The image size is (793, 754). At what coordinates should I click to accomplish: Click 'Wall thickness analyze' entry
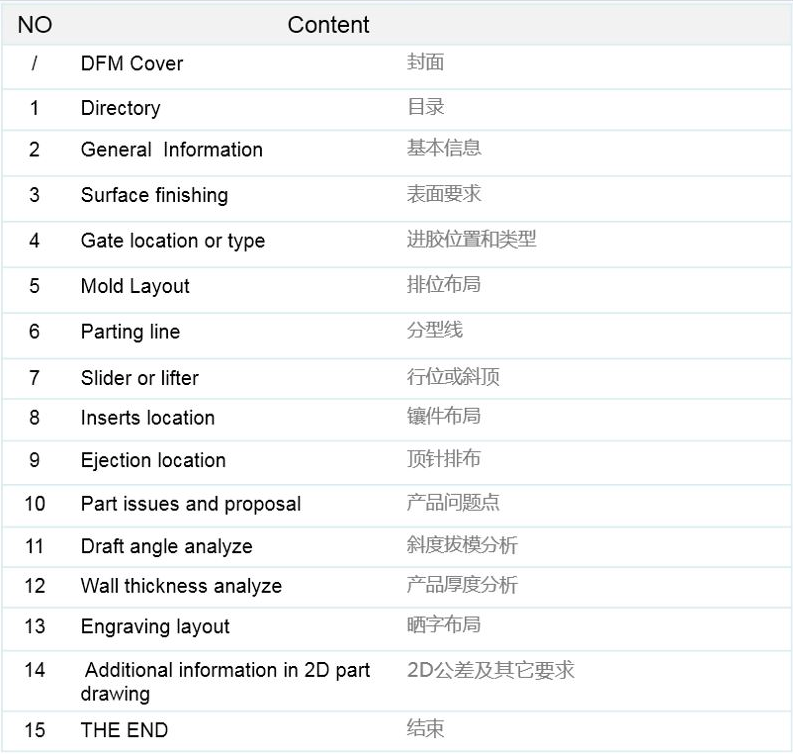point(181,586)
